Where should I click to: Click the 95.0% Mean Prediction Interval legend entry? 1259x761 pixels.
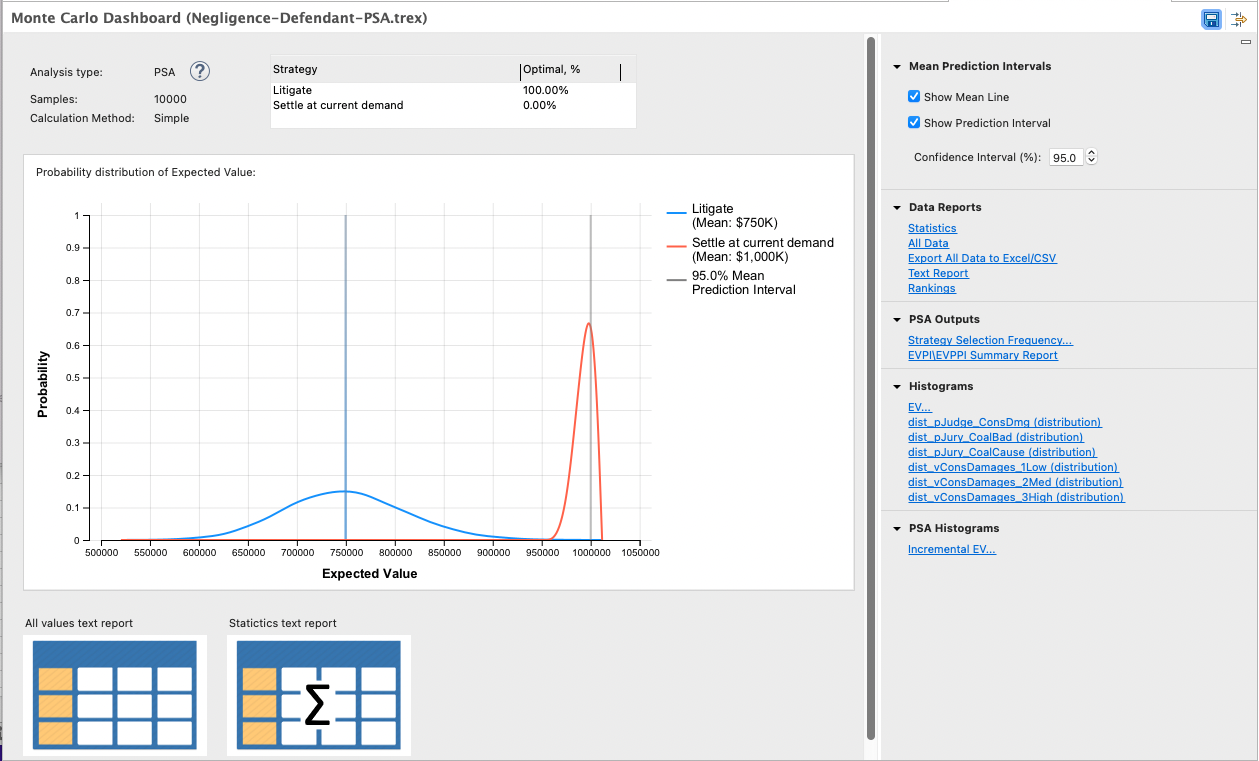pos(731,282)
